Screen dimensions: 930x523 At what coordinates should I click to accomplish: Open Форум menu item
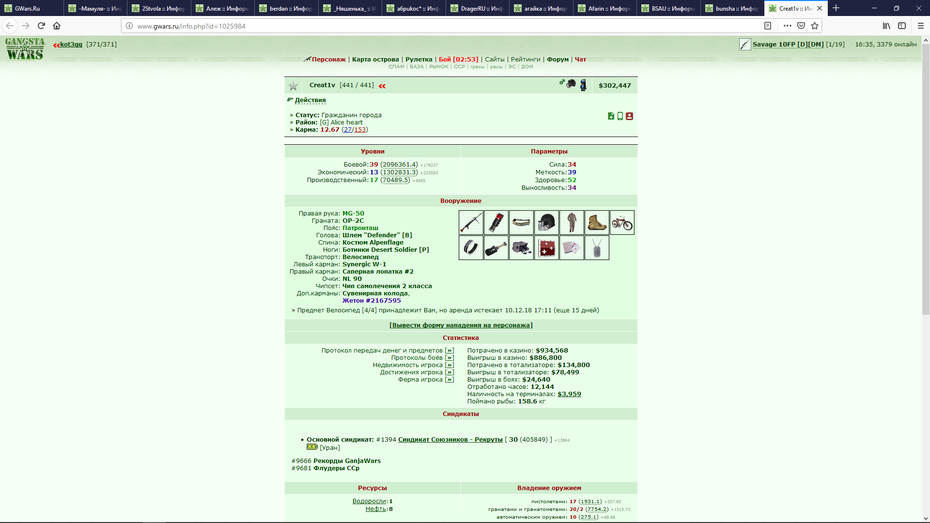click(x=558, y=59)
